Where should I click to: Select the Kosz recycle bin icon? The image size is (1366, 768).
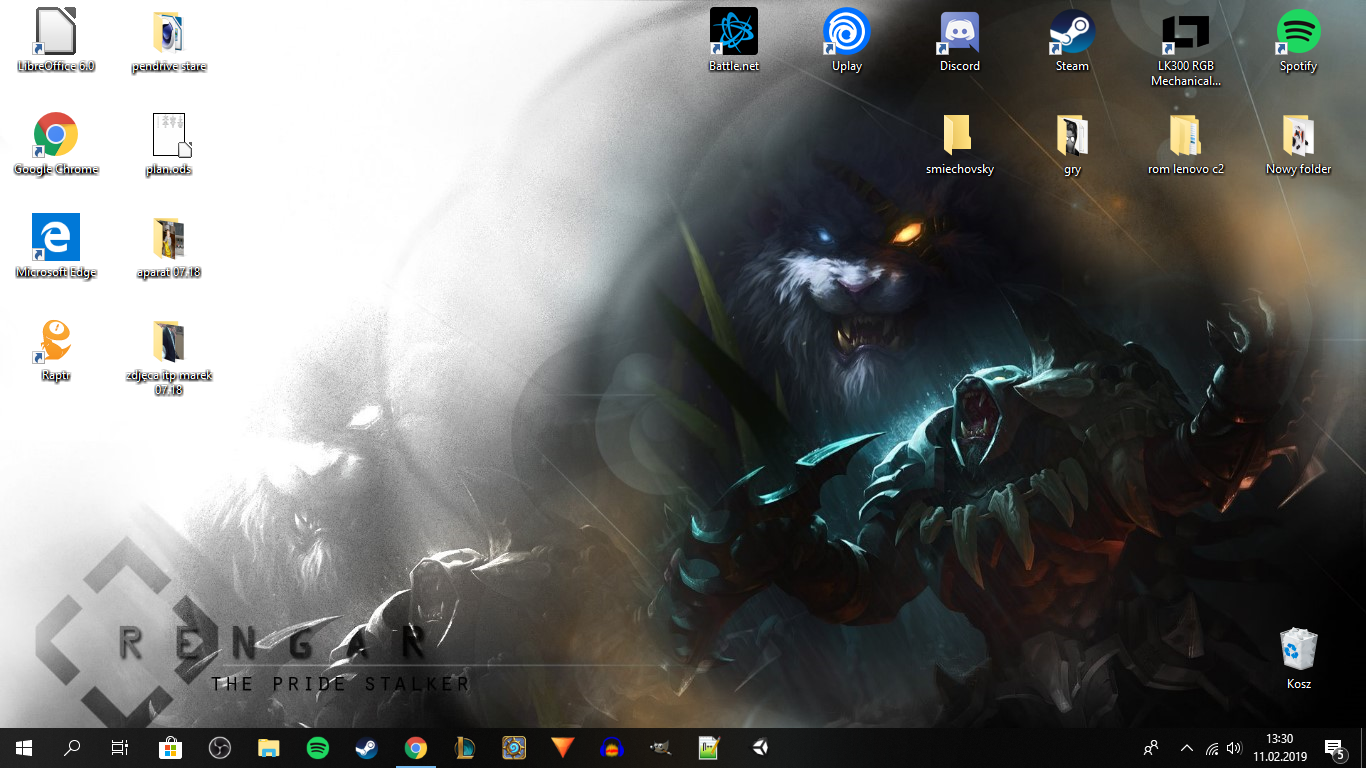[x=1299, y=658]
